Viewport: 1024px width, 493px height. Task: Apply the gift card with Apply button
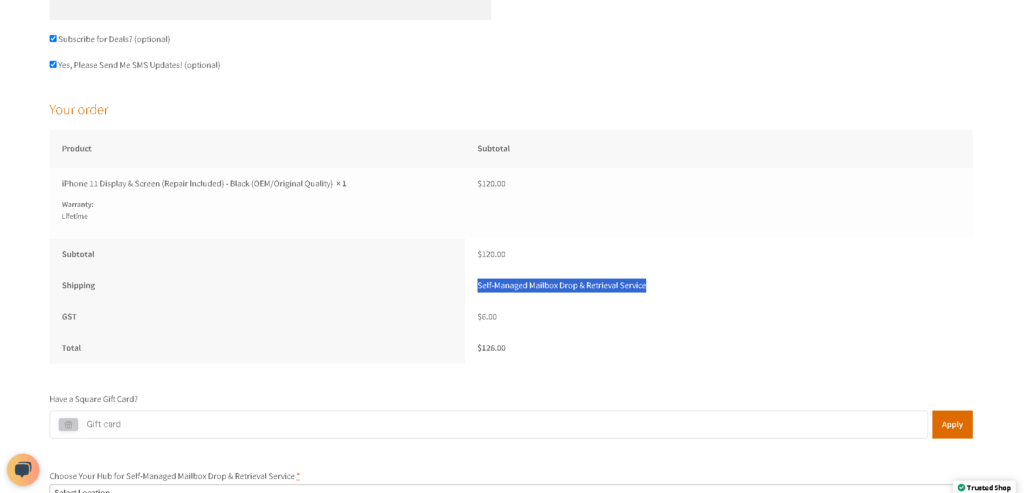pos(952,424)
